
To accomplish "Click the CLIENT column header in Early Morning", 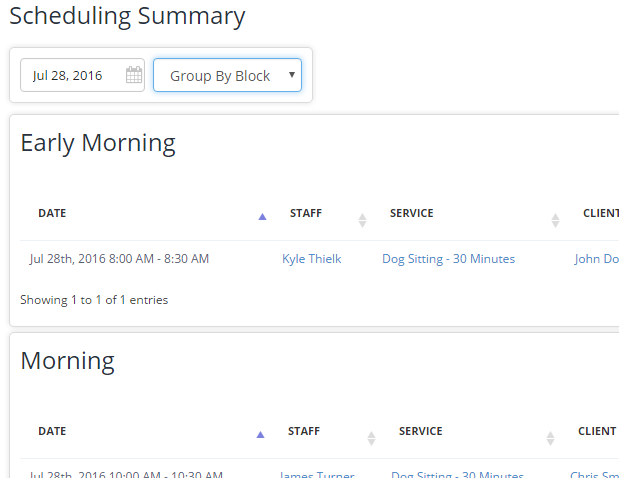I will coord(600,213).
